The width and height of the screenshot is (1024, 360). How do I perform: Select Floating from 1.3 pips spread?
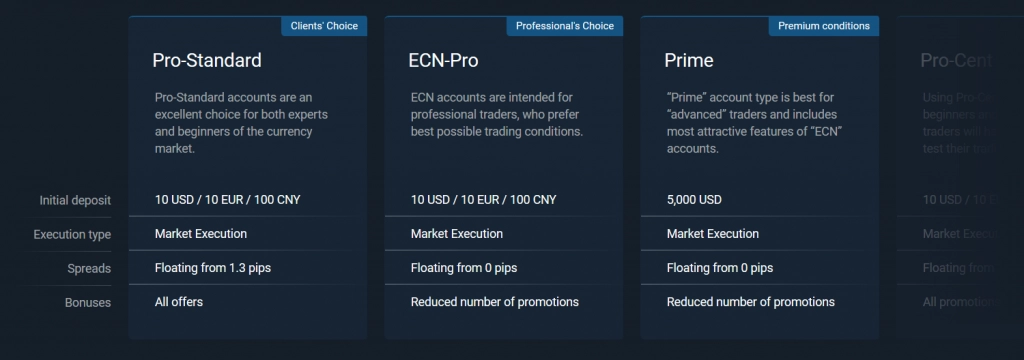click(212, 268)
